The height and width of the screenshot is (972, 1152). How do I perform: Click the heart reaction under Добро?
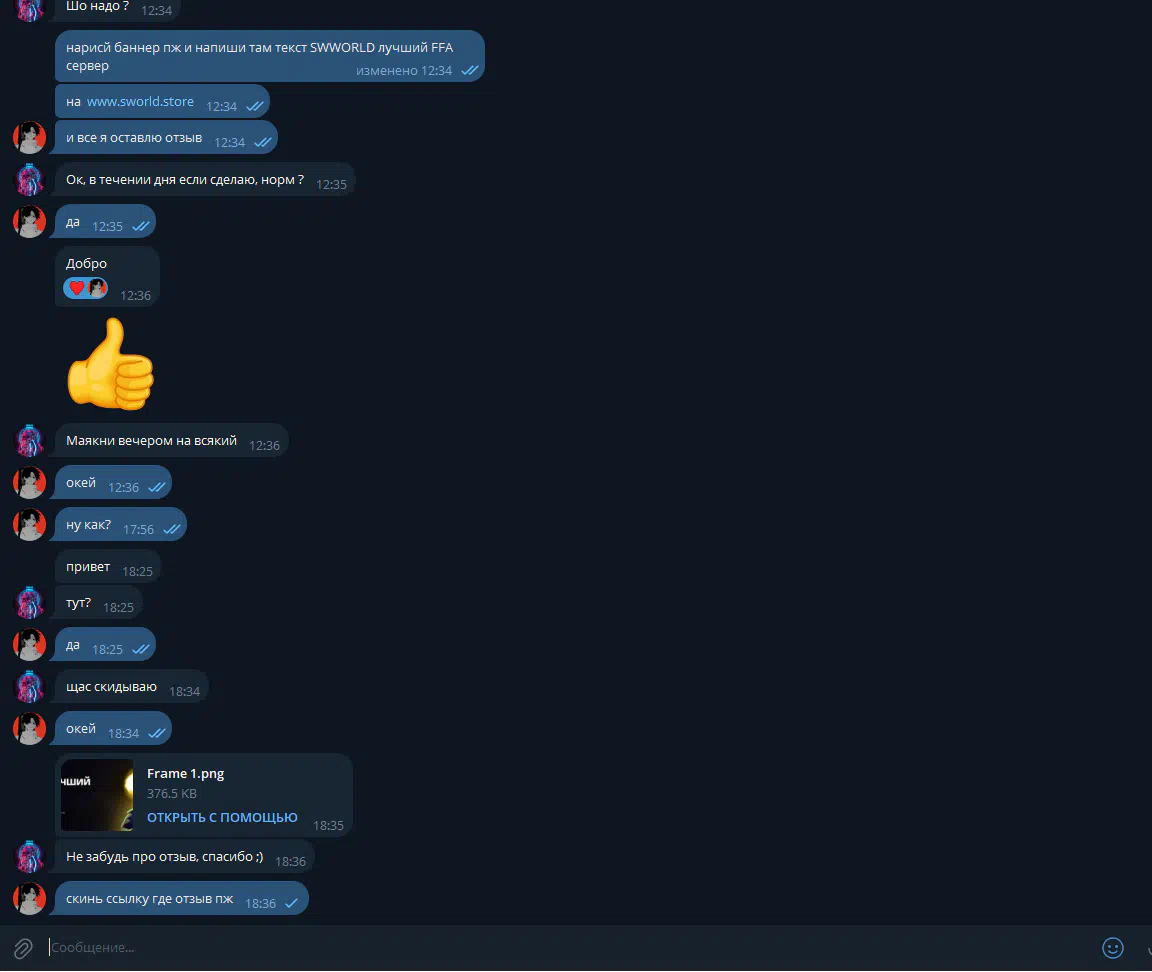tap(76, 288)
